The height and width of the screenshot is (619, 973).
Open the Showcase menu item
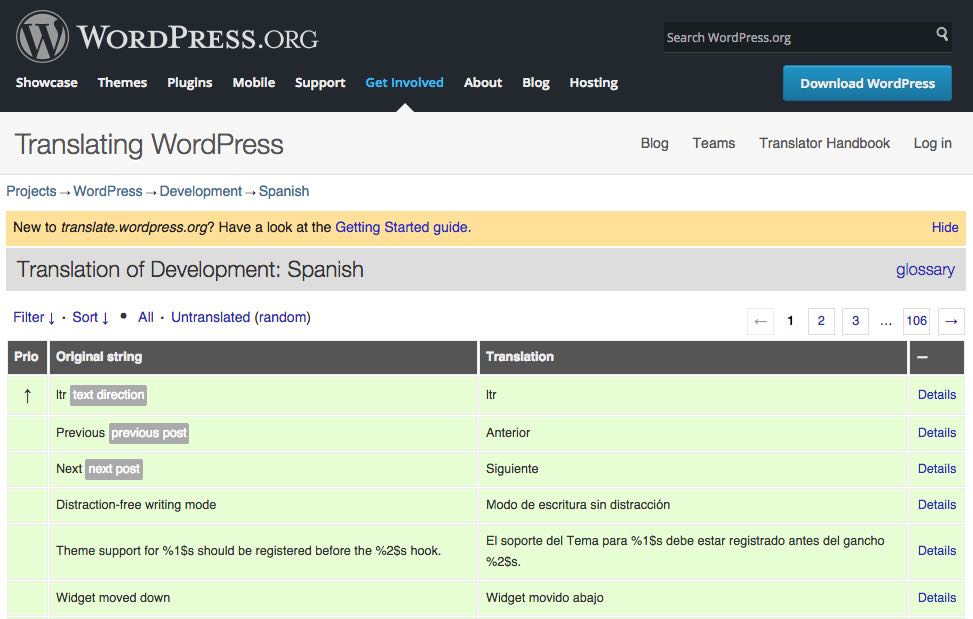47,82
